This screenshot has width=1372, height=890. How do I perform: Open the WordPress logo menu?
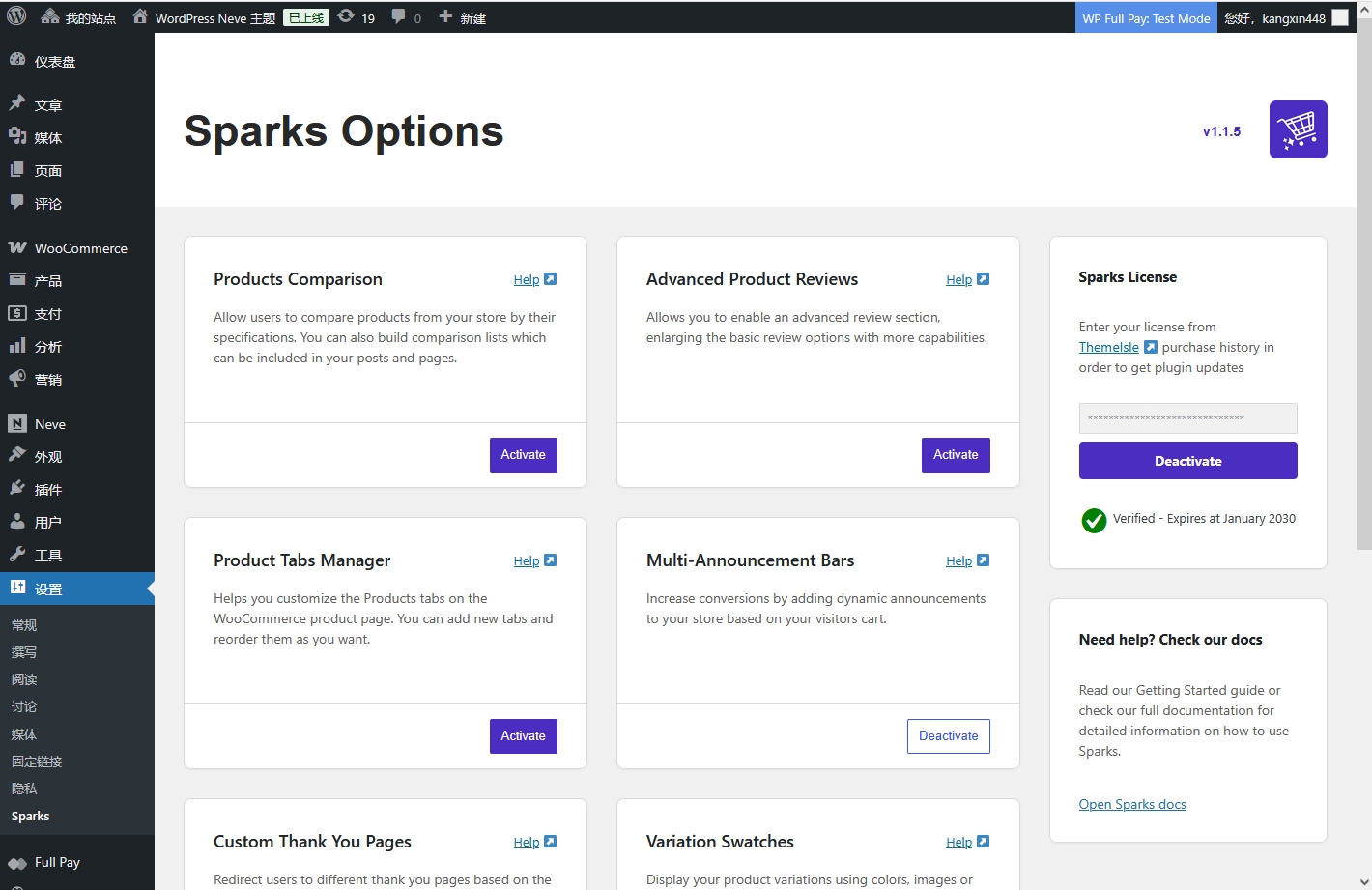16,16
